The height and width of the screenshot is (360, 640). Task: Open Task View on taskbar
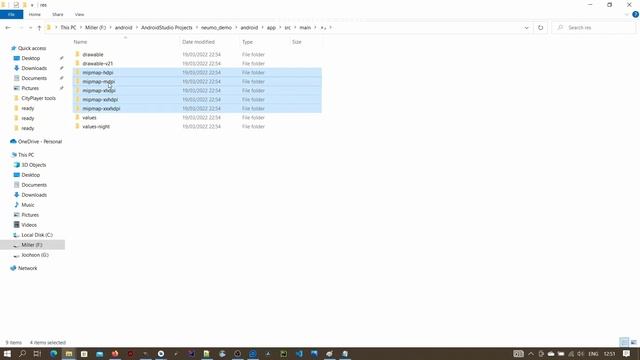click(37, 354)
